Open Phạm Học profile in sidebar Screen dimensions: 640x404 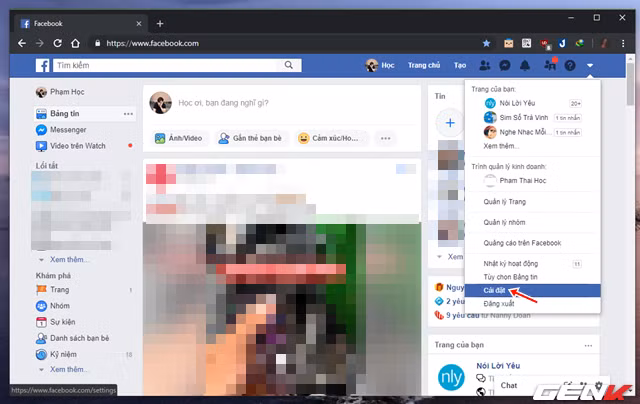pos(60,92)
